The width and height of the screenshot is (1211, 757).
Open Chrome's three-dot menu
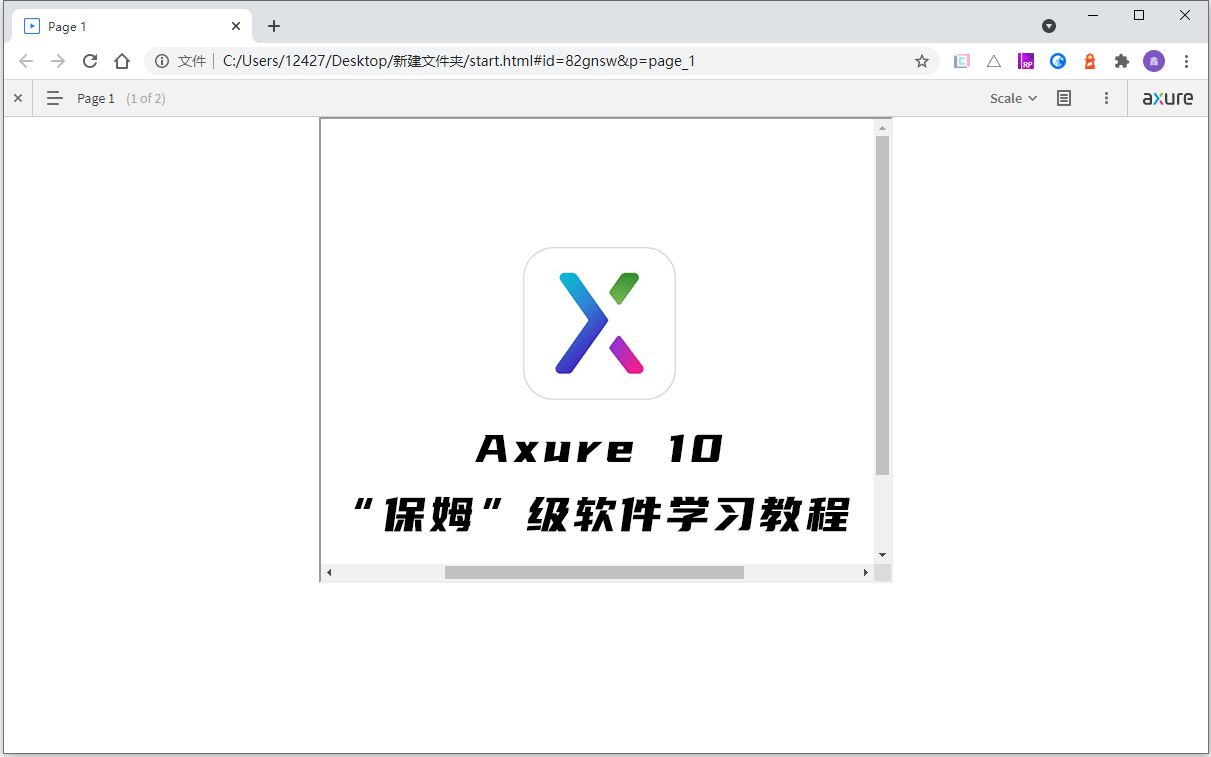click(1186, 61)
